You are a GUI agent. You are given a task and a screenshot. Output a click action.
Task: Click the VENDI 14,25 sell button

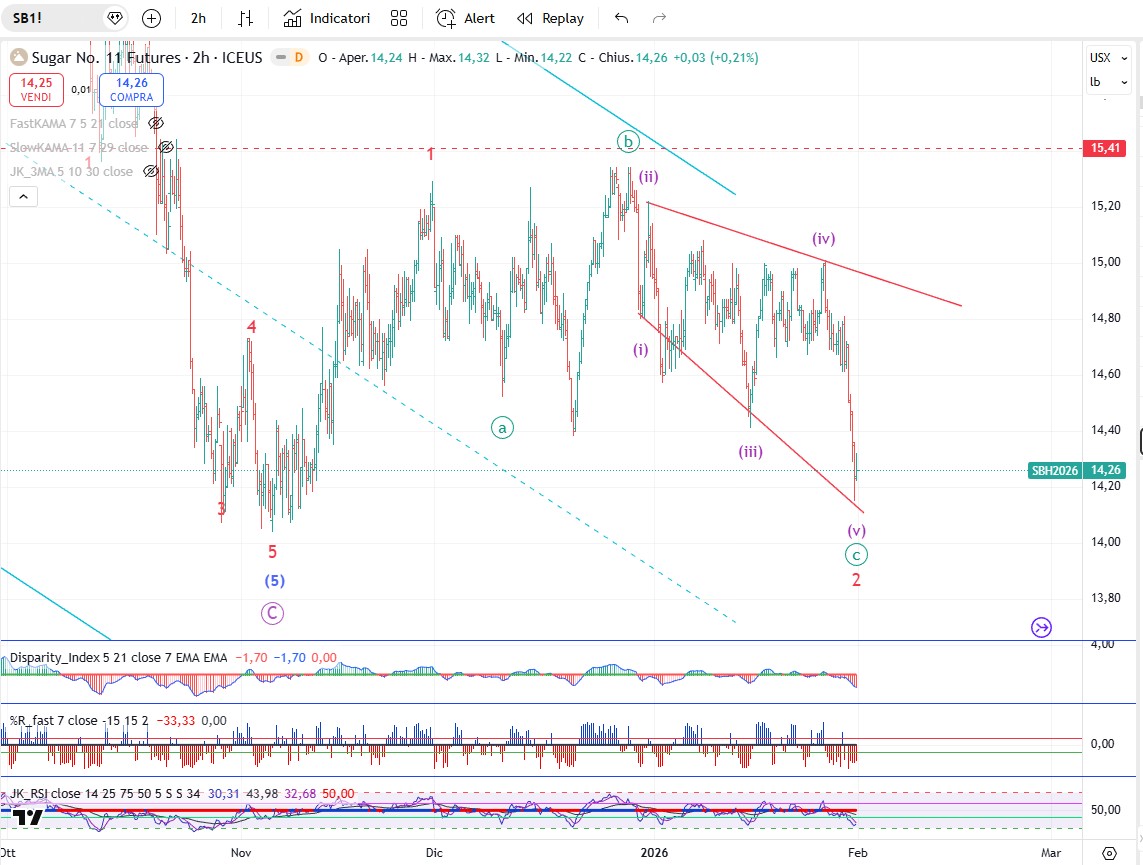tap(37, 90)
